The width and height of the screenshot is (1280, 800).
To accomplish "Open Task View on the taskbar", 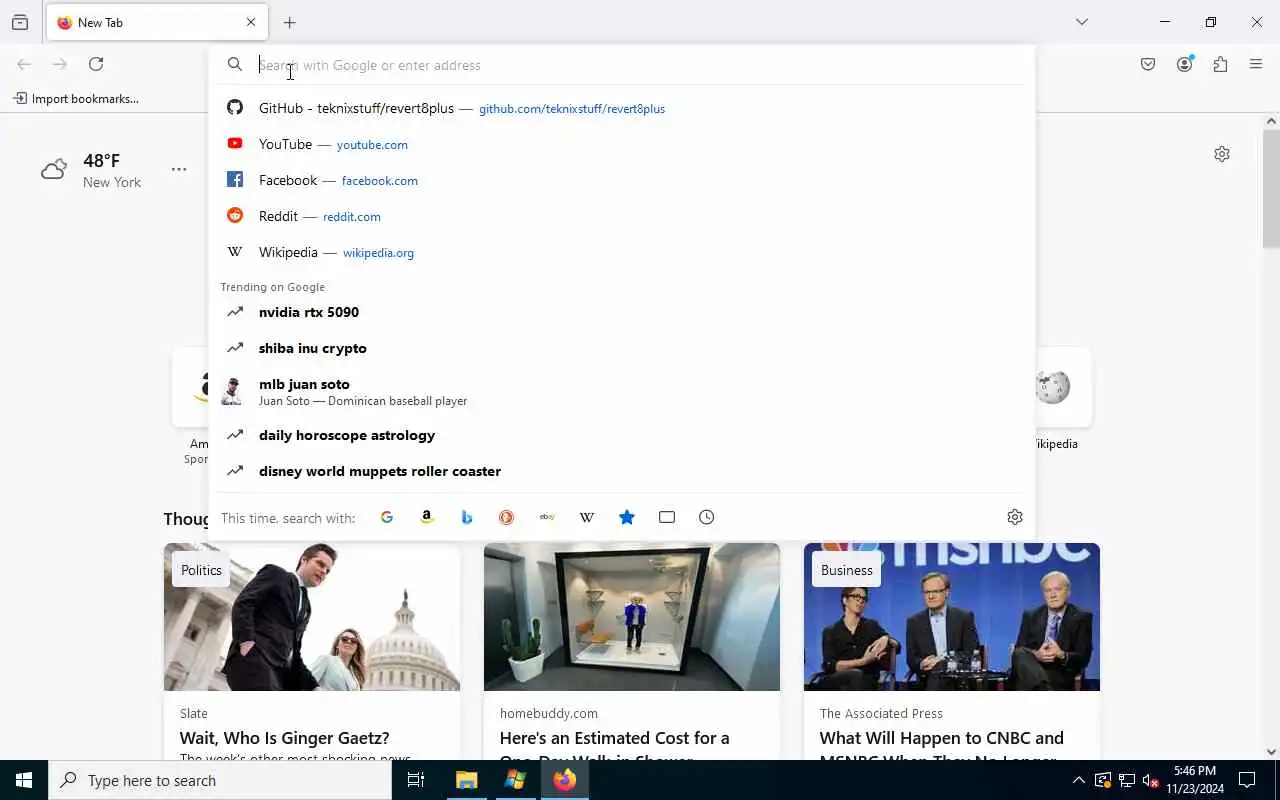I will click(416, 780).
